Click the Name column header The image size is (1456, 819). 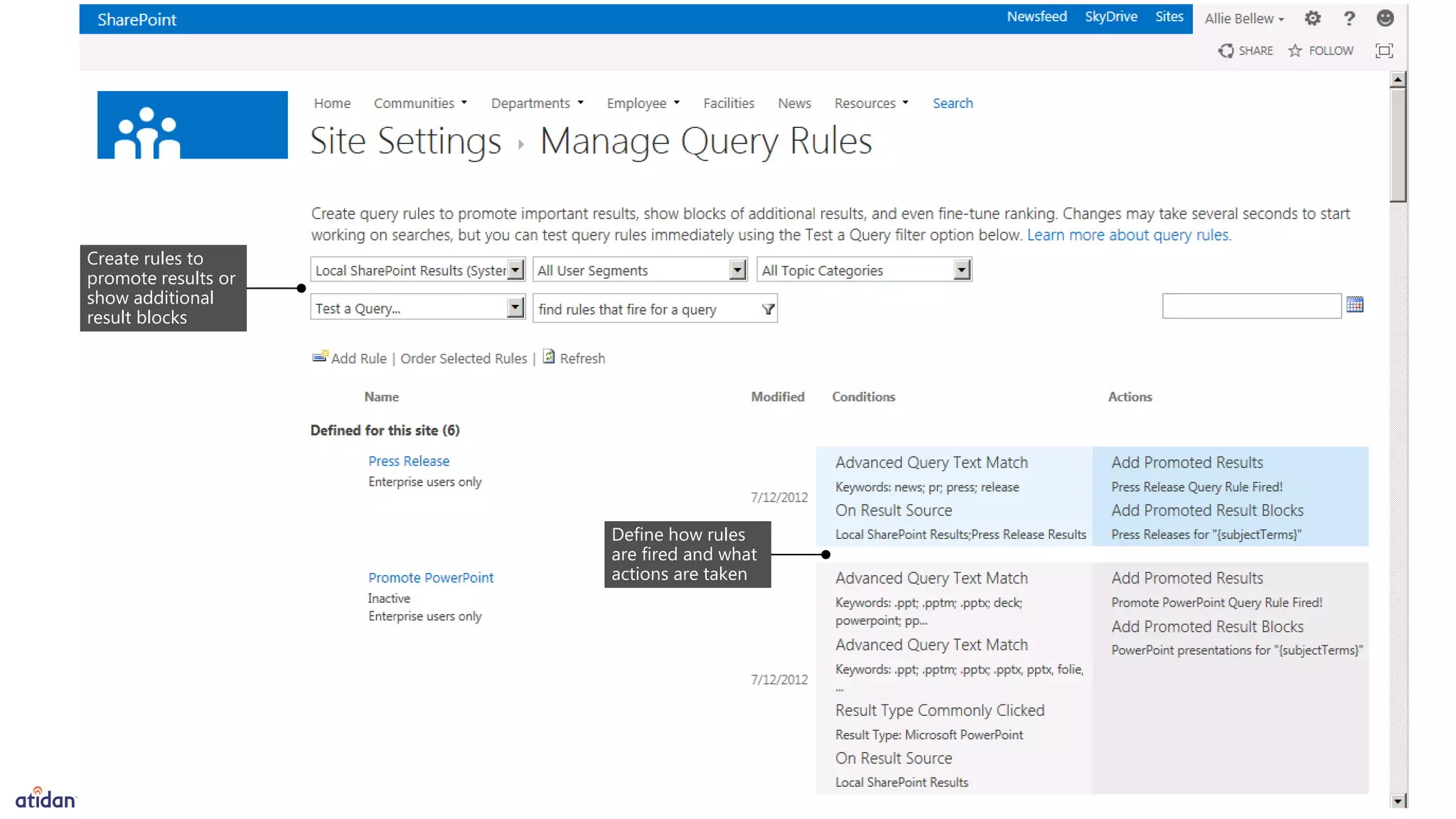click(x=382, y=397)
